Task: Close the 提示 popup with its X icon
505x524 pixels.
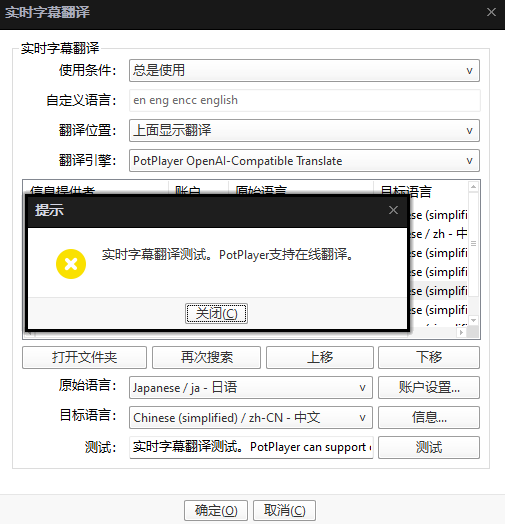Action: tap(393, 210)
